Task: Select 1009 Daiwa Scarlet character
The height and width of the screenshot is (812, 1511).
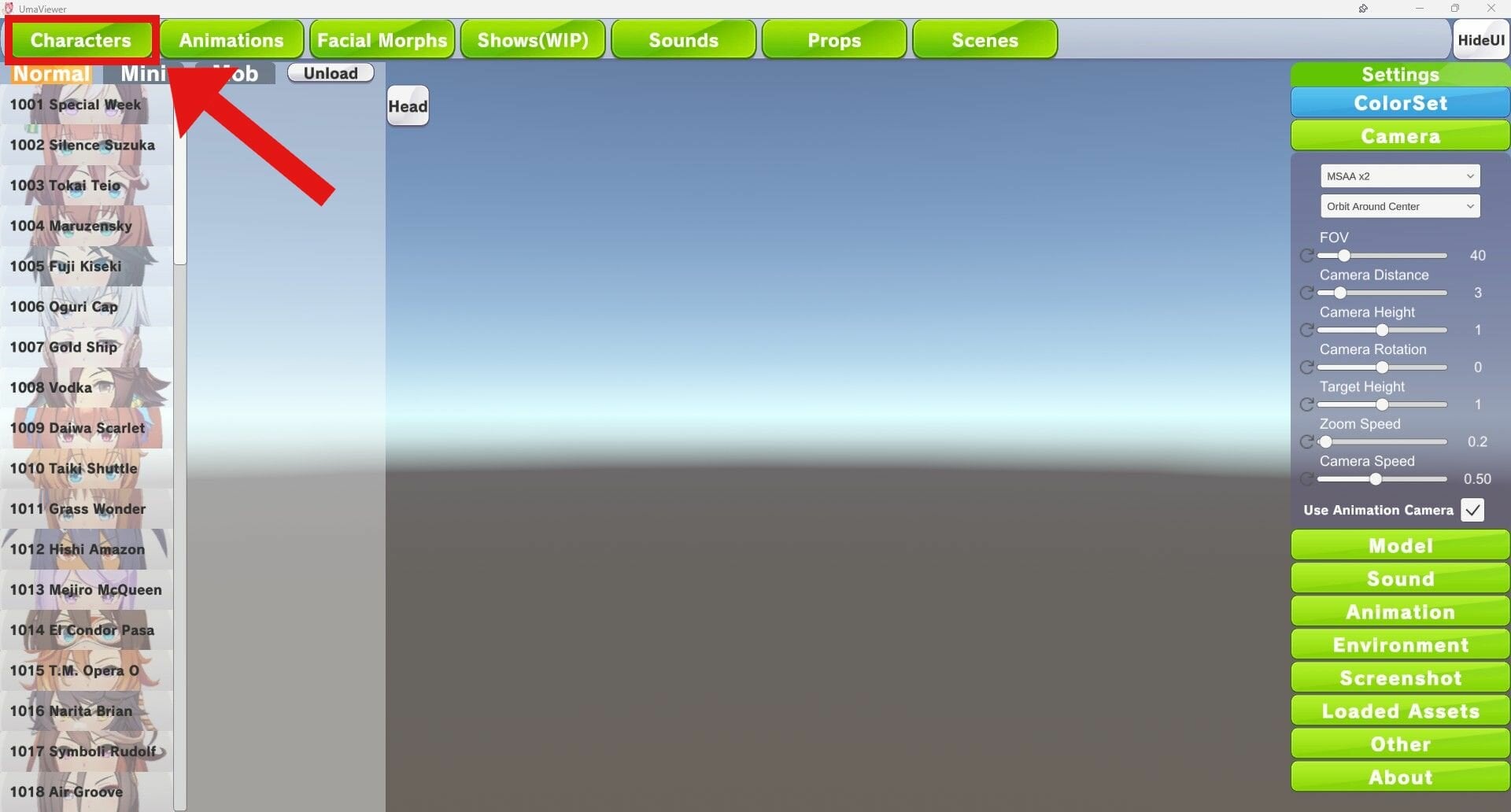Action: pyautogui.click(x=87, y=428)
